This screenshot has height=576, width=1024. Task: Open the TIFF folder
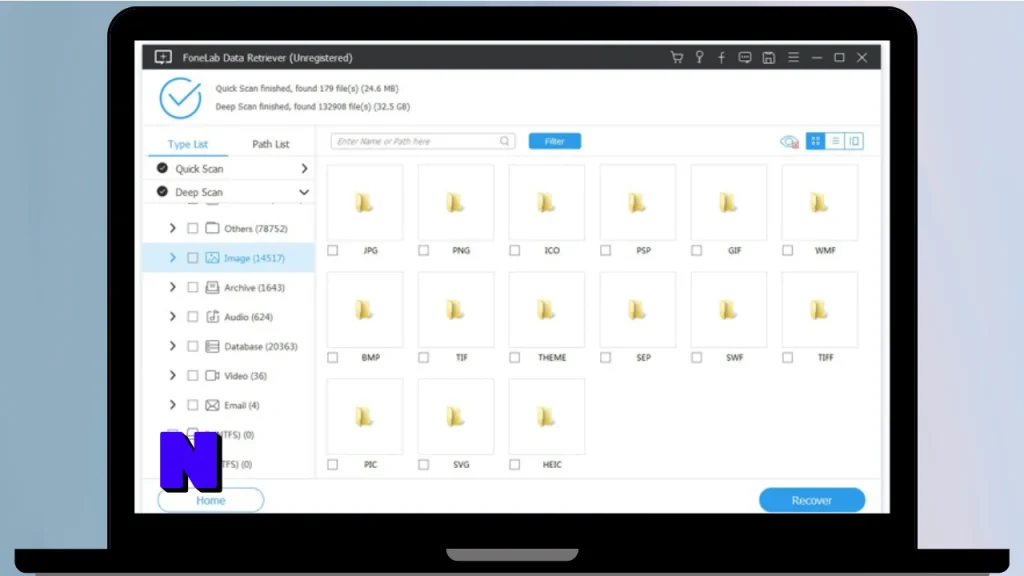point(820,310)
